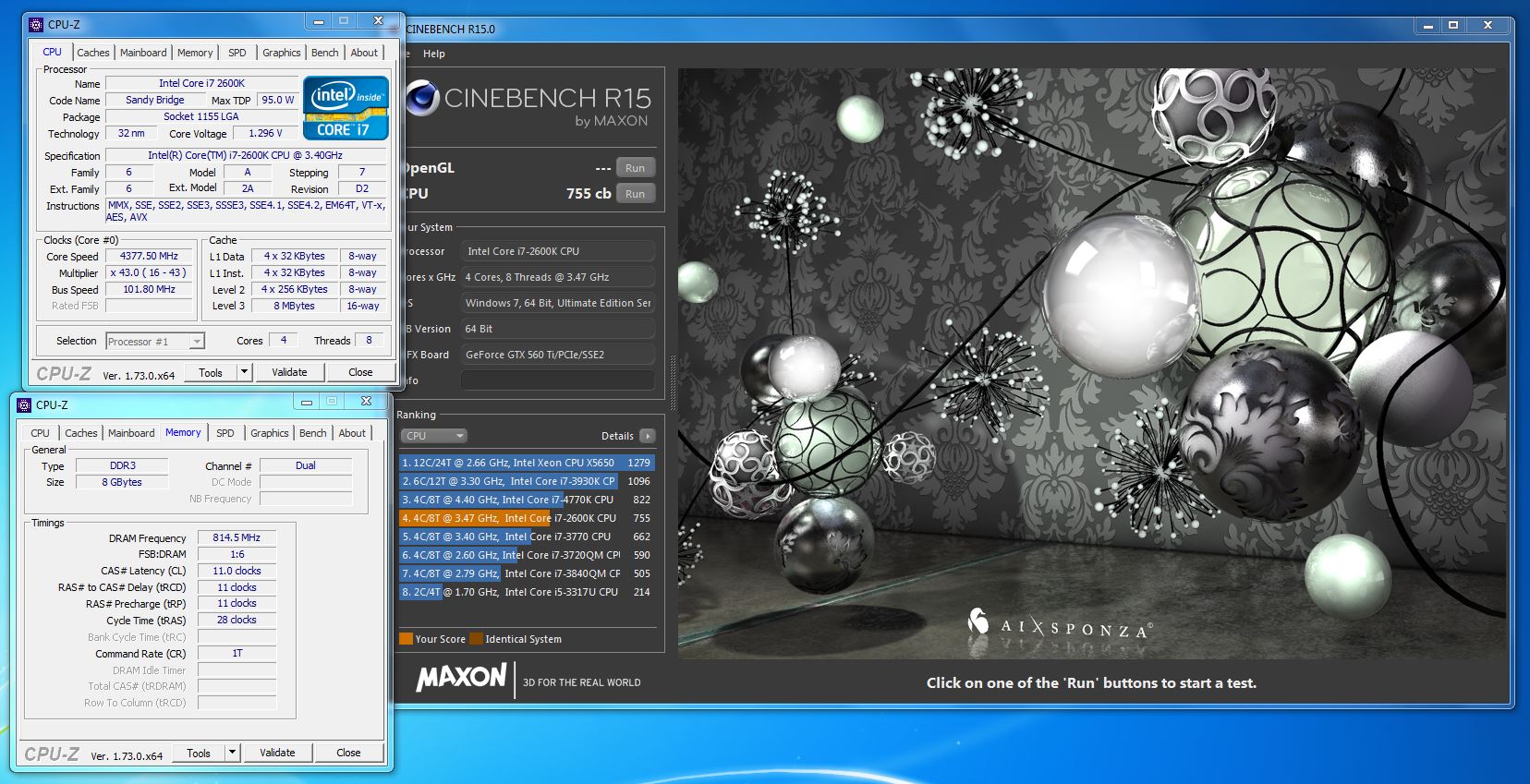Click the rendered spheres scene image

[x=1092, y=363]
